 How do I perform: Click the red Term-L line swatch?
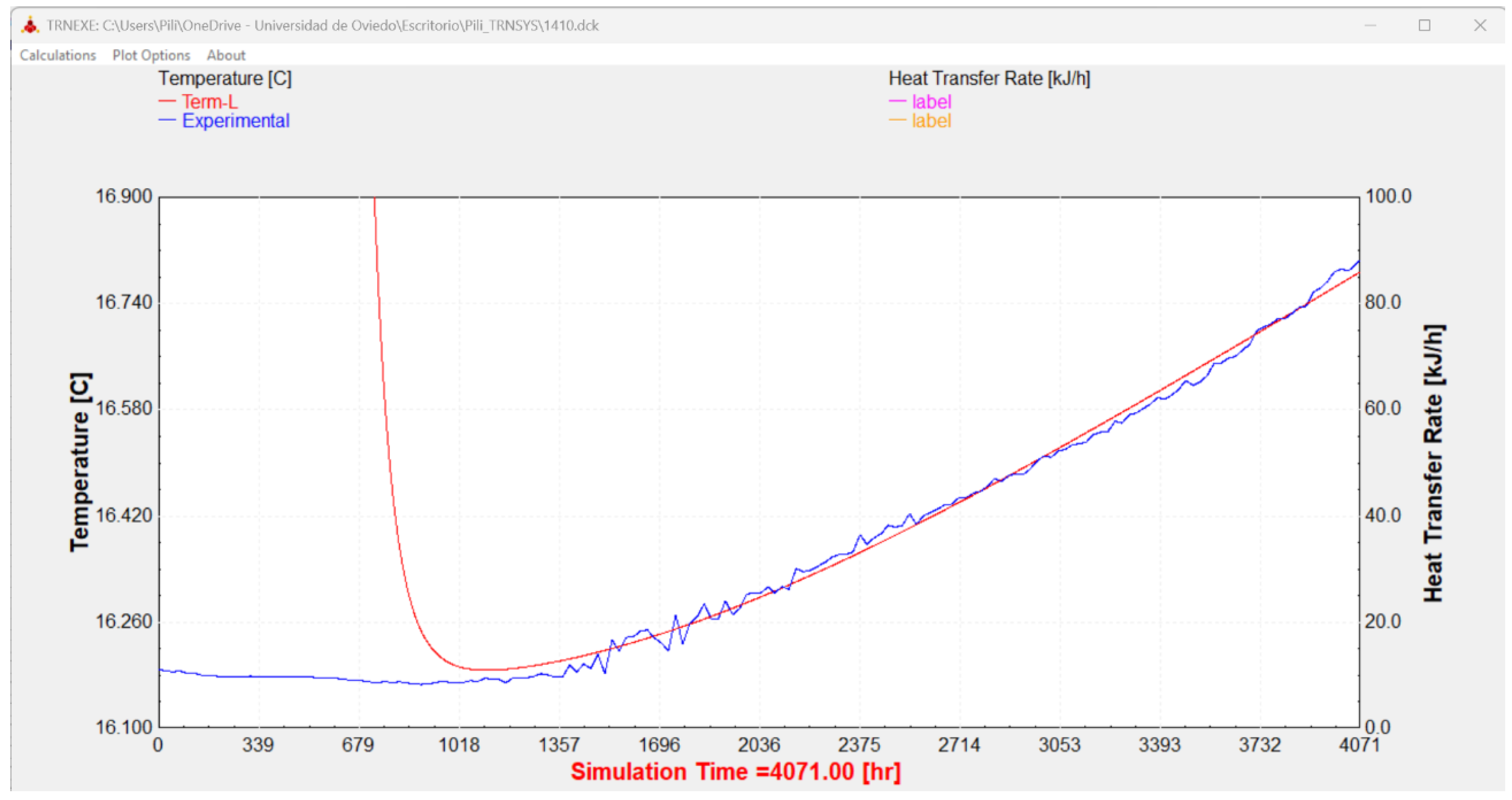[167, 101]
